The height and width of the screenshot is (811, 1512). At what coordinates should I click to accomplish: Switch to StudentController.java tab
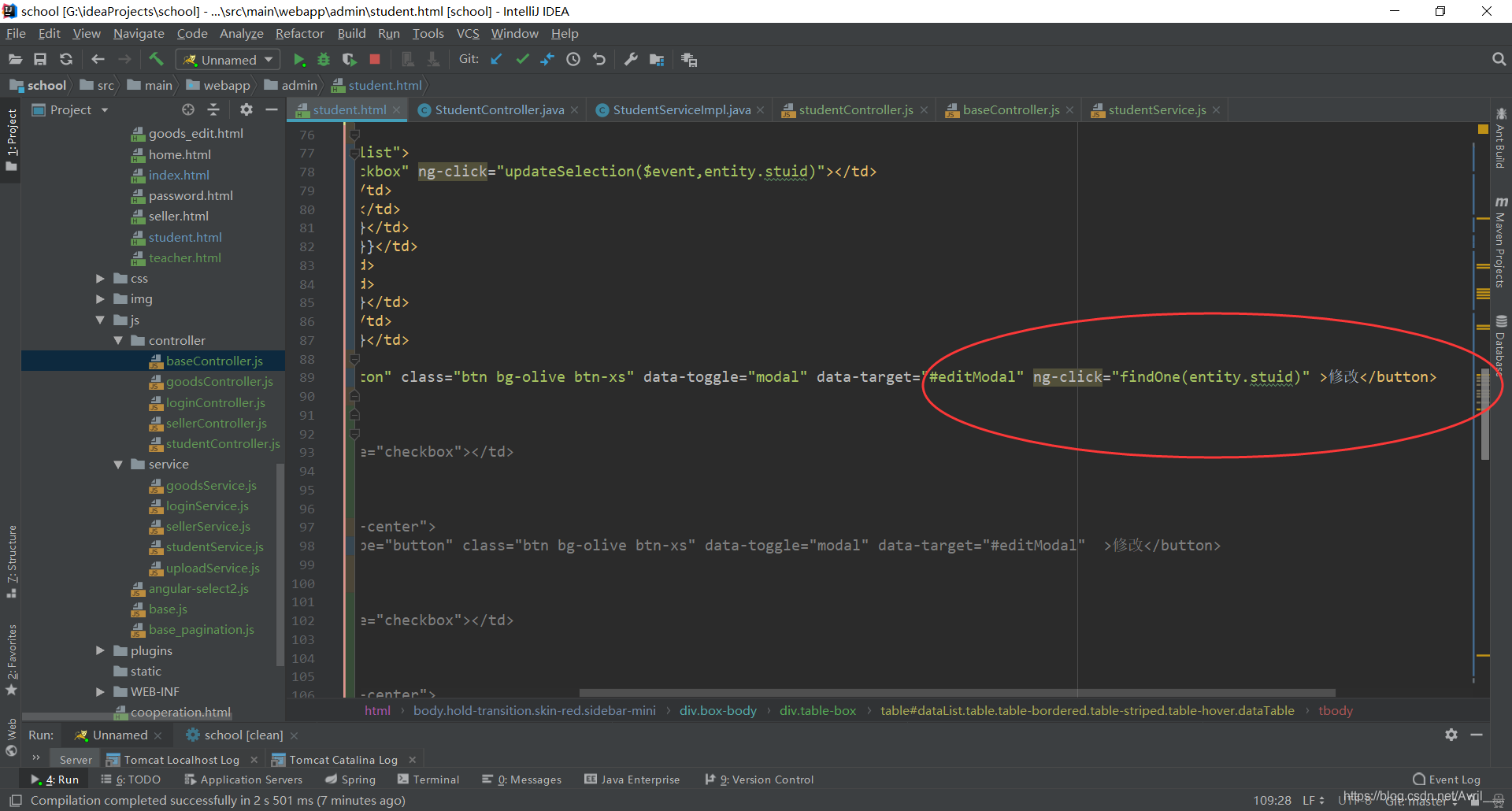click(x=499, y=110)
